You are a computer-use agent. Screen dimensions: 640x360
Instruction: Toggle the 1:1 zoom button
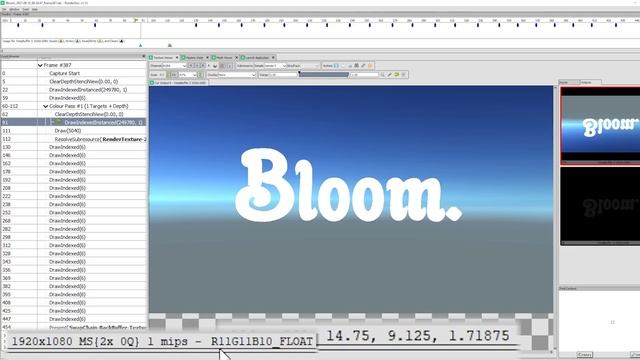pyautogui.click(x=162, y=75)
